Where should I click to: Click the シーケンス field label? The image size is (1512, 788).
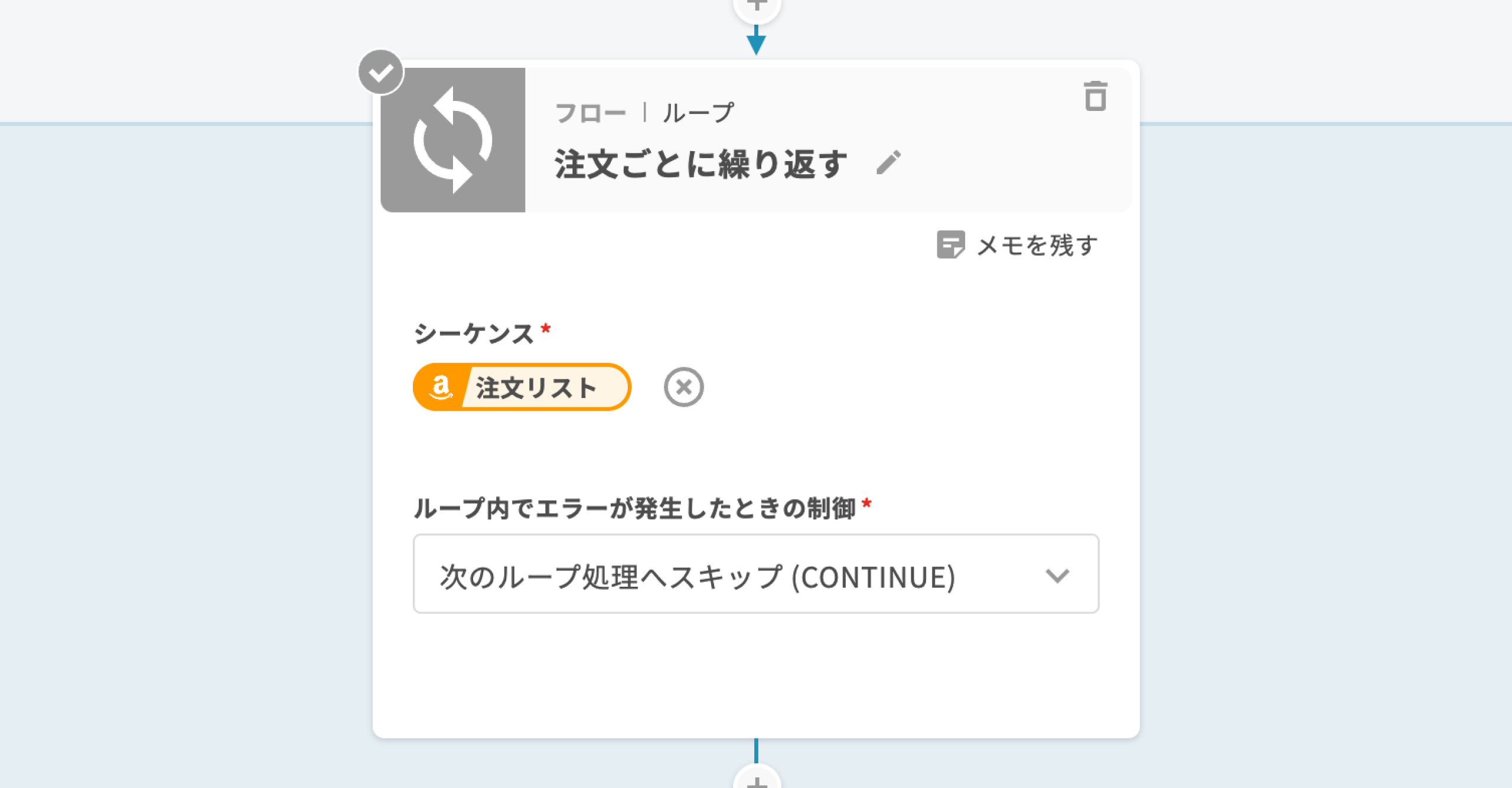click(474, 333)
